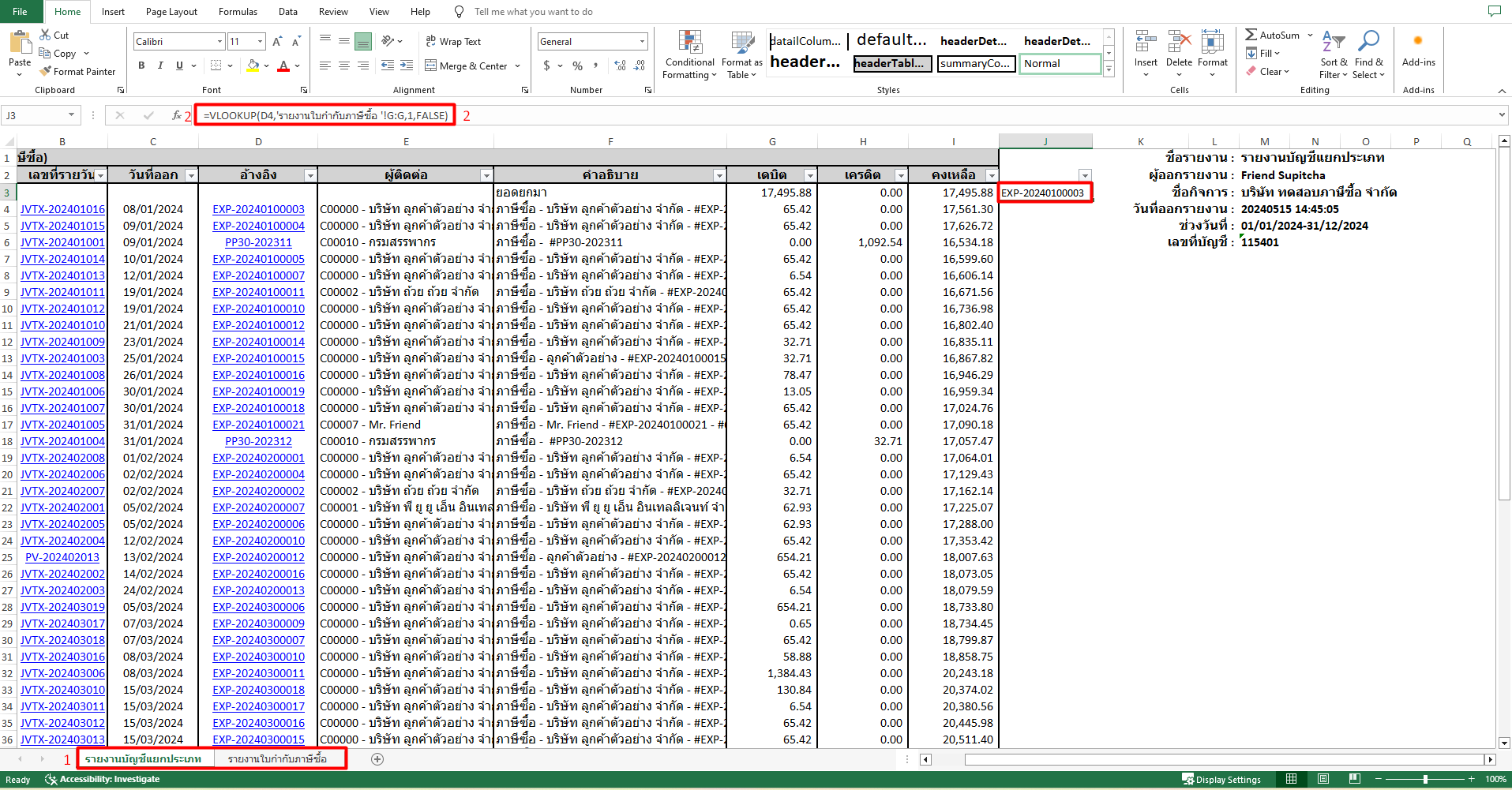
Task: Click the Increase Indent icon
Action: click(x=407, y=66)
